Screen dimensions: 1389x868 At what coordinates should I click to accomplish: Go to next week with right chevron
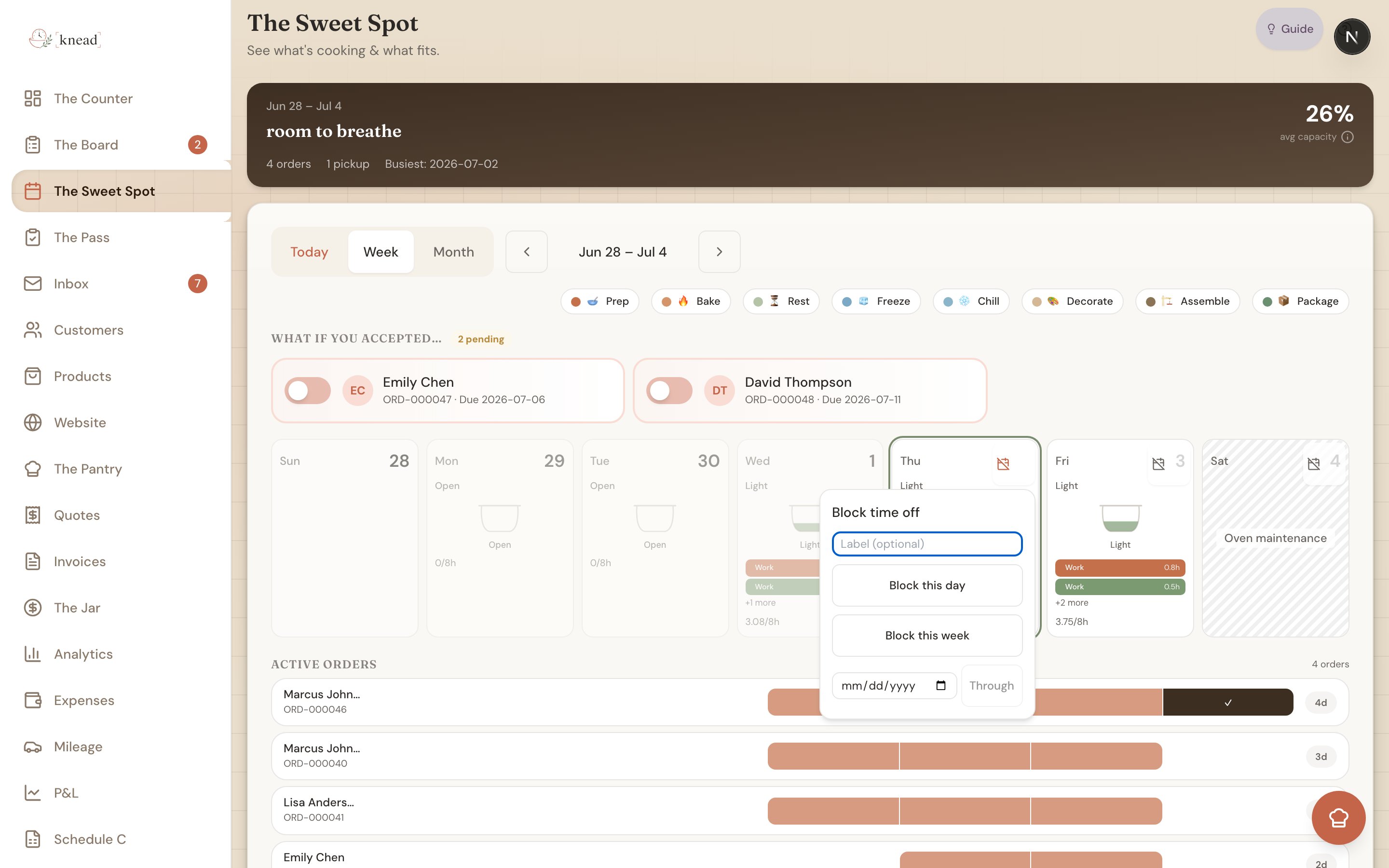click(719, 251)
